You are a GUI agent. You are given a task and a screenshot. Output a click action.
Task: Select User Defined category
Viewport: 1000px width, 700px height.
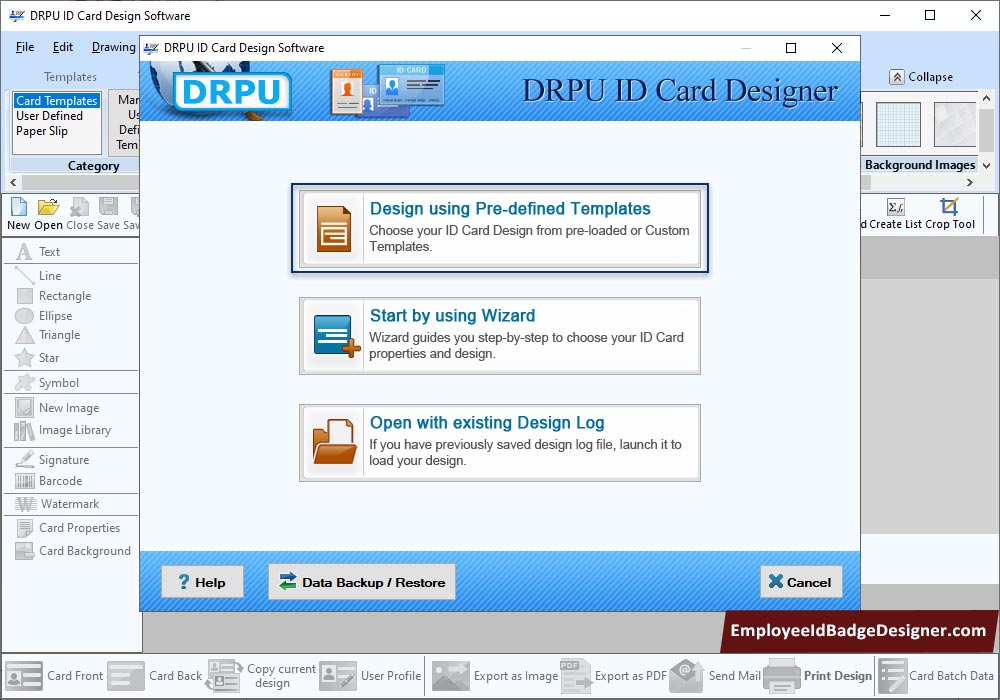pyautogui.click(x=49, y=116)
